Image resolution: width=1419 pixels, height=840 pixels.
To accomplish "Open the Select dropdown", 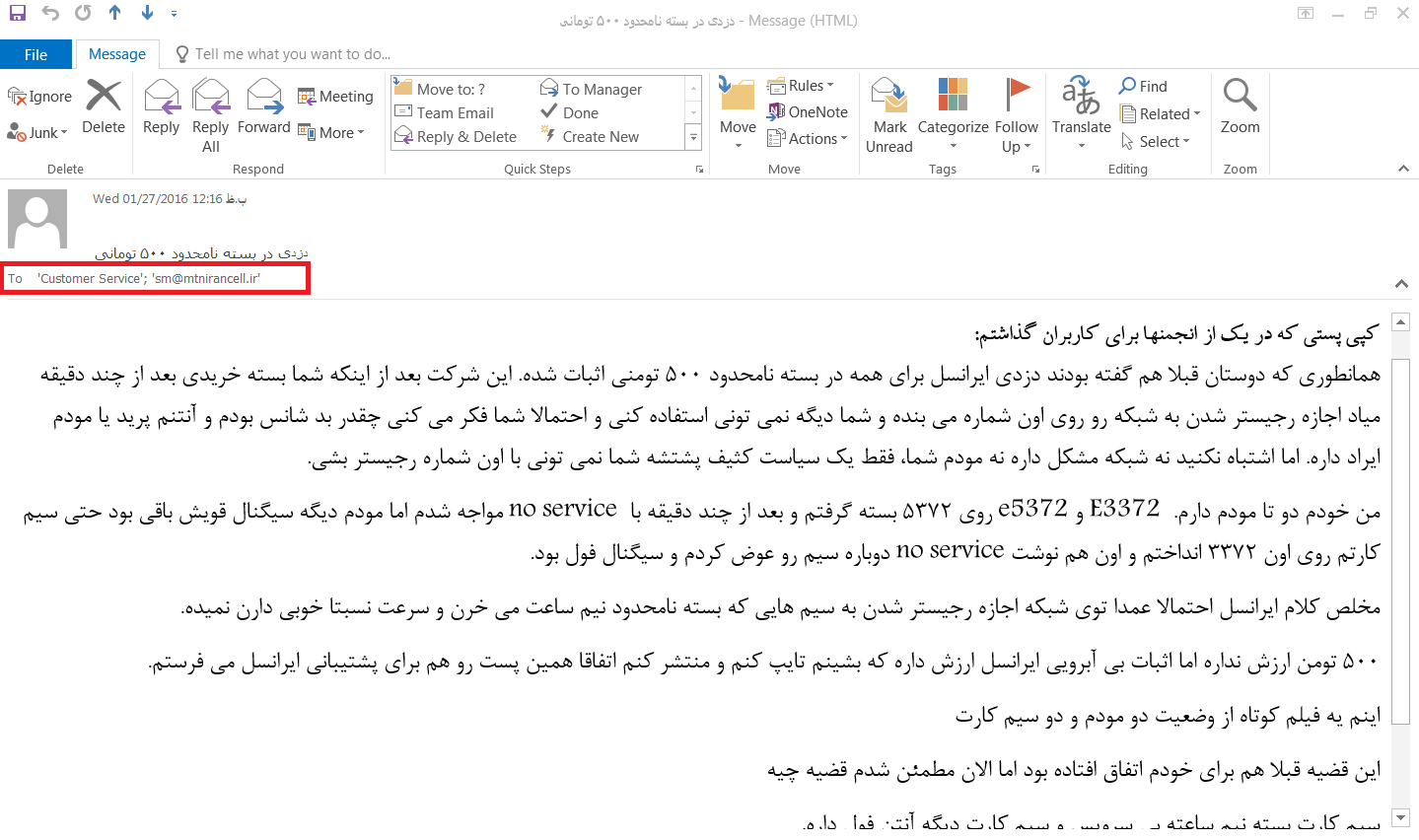I will coord(1155,141).
